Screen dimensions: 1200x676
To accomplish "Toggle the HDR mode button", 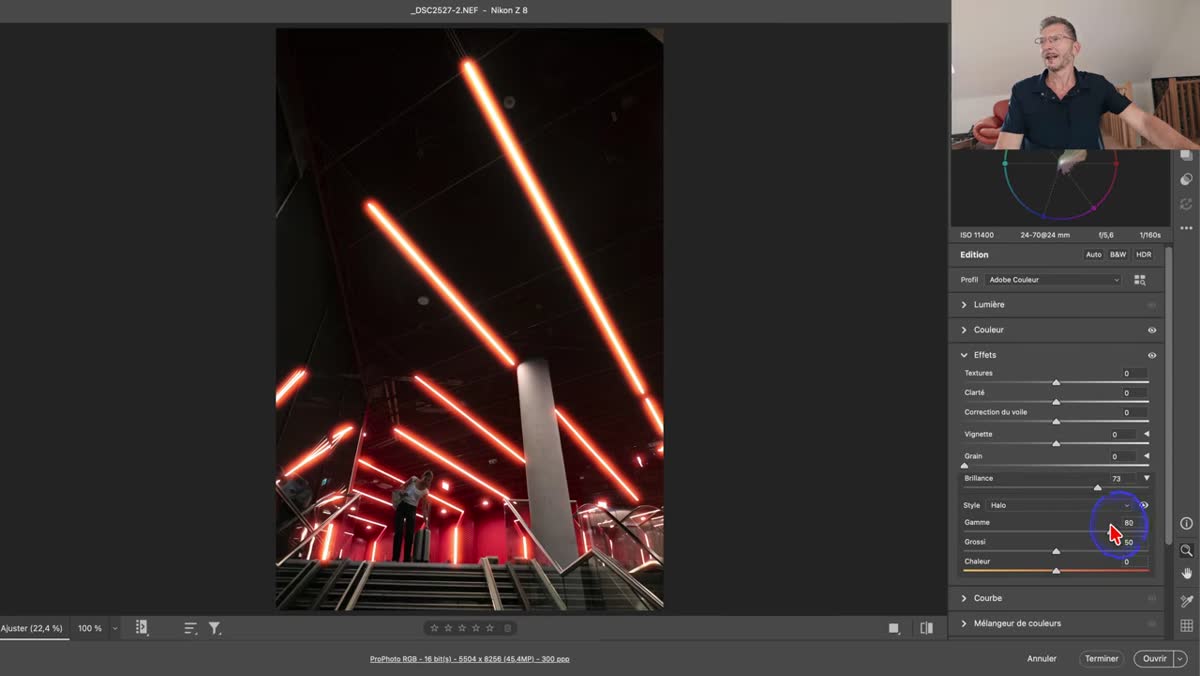I will click(1143, 255).
